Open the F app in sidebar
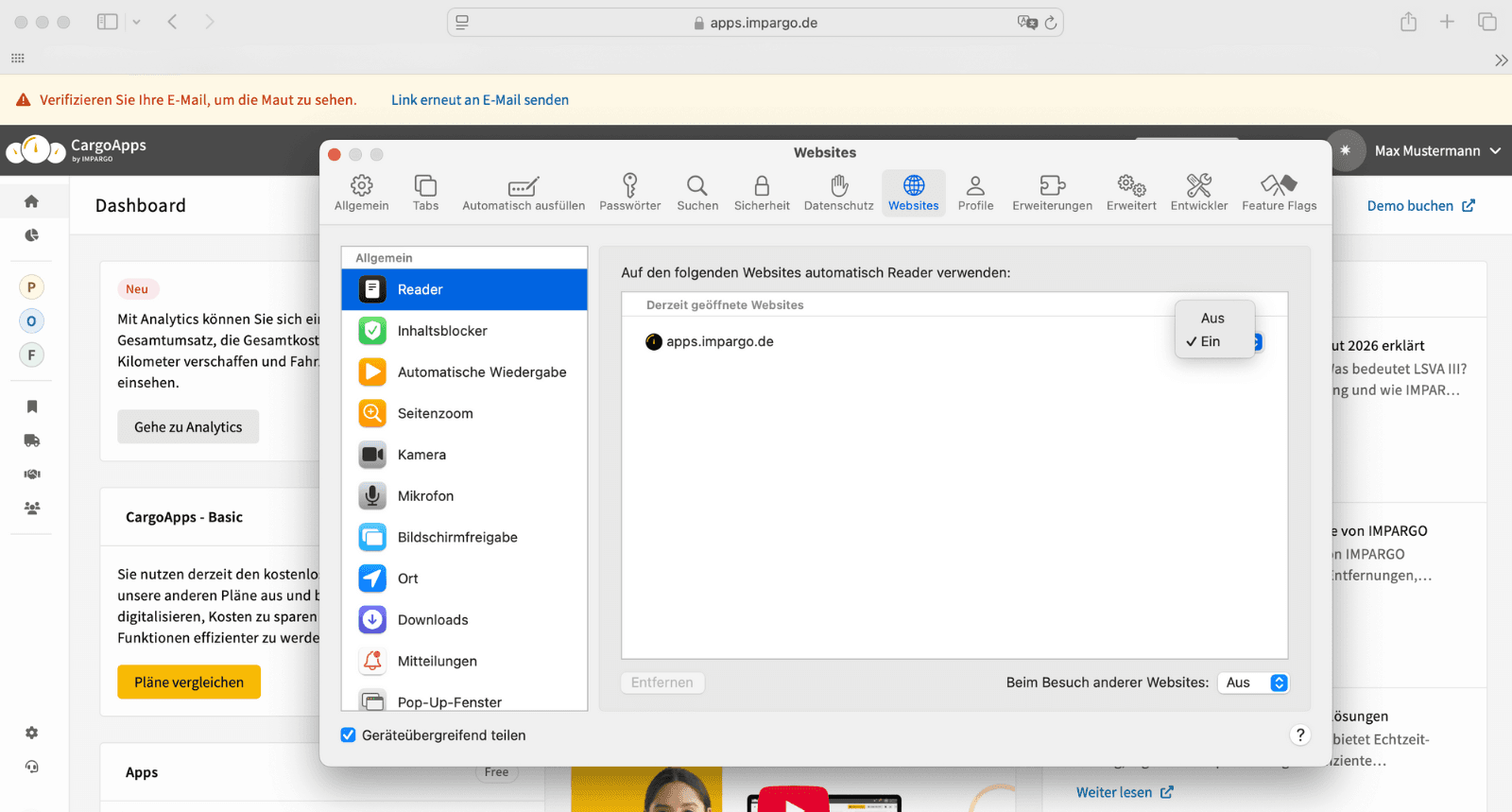Screen dimensions: 1512x812 31,355
